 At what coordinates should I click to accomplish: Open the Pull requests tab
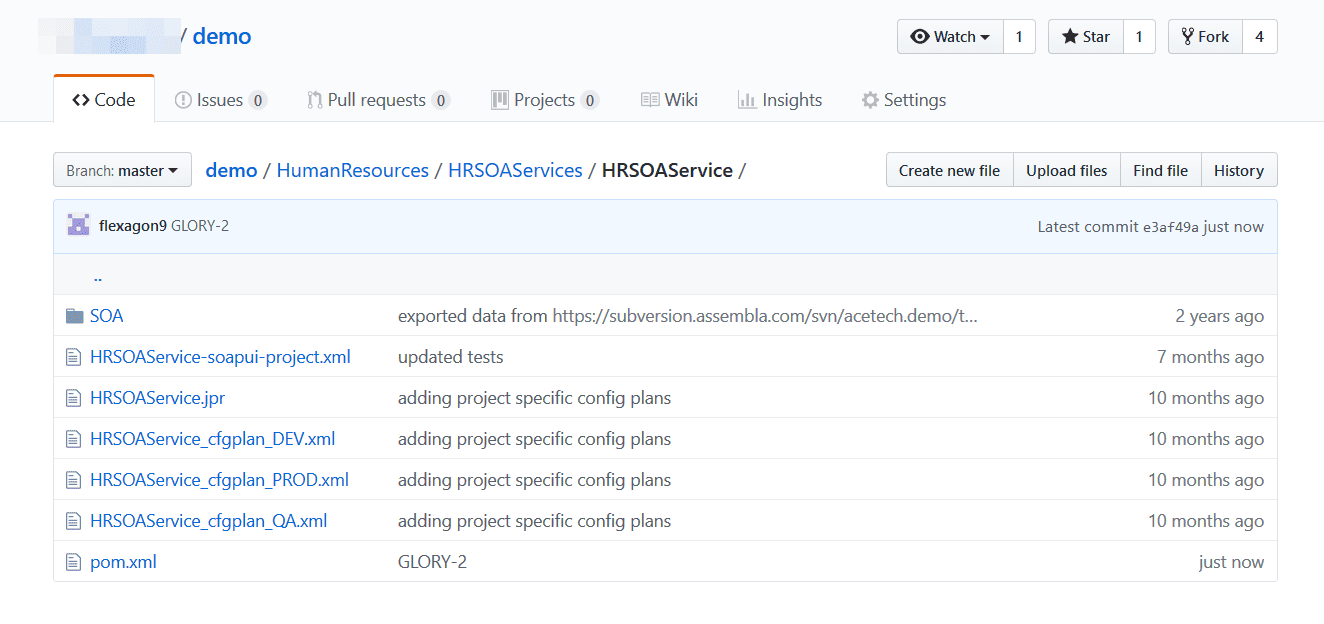pyautogui.click(x=378, y=100)
